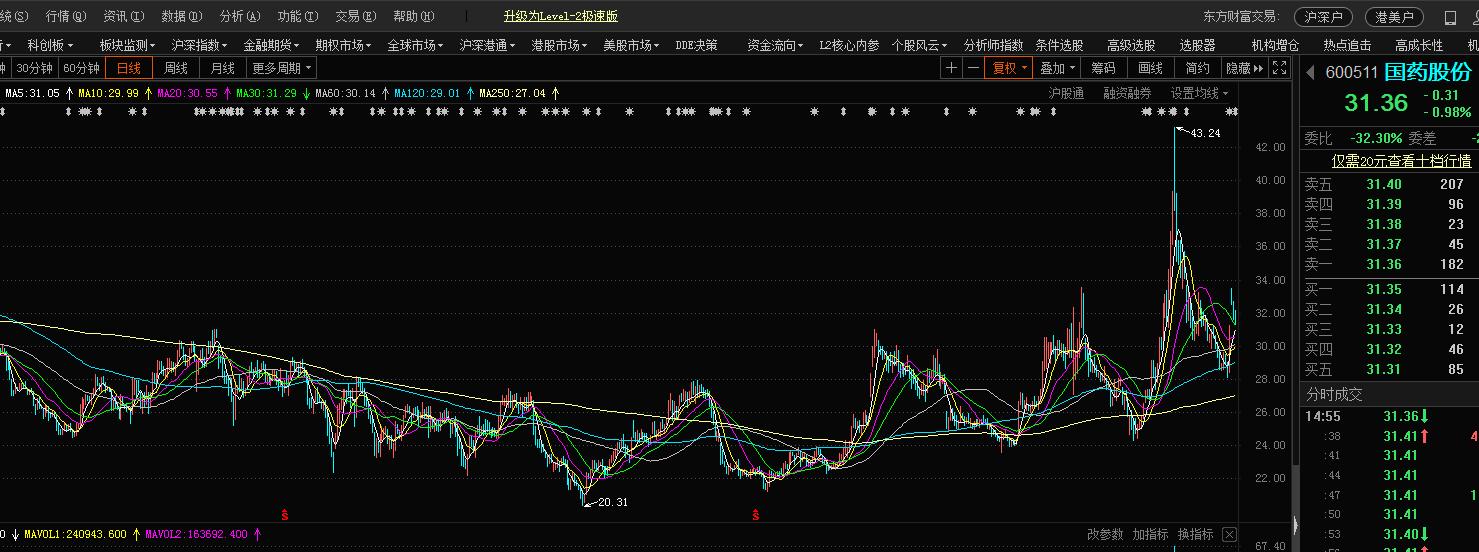This screenshot has height=552, width=1479.
Task: Toggle the 融资融券 margin indicator
Action: [x=1127, y=93]
